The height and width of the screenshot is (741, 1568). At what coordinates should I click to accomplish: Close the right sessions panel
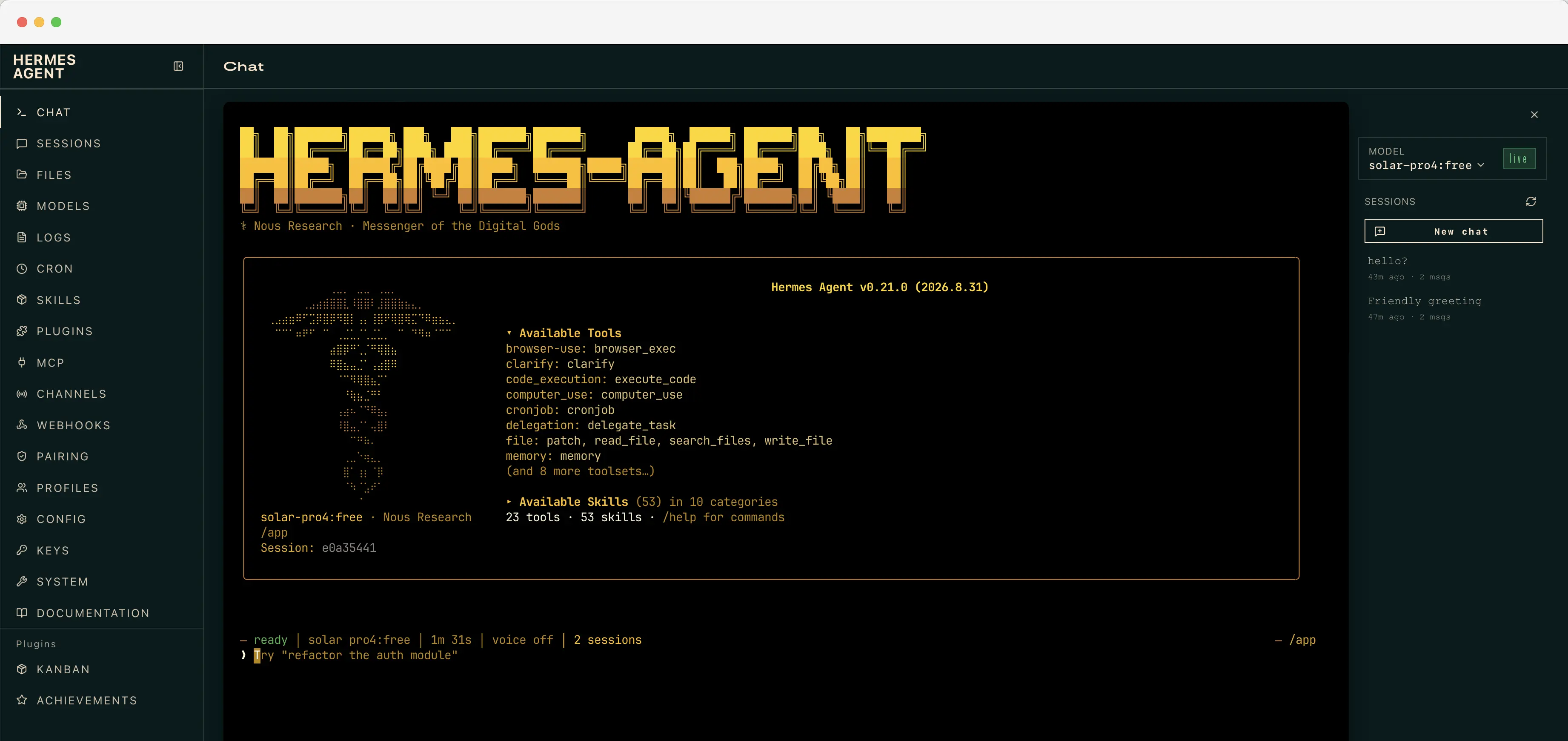pos(1534,115)
